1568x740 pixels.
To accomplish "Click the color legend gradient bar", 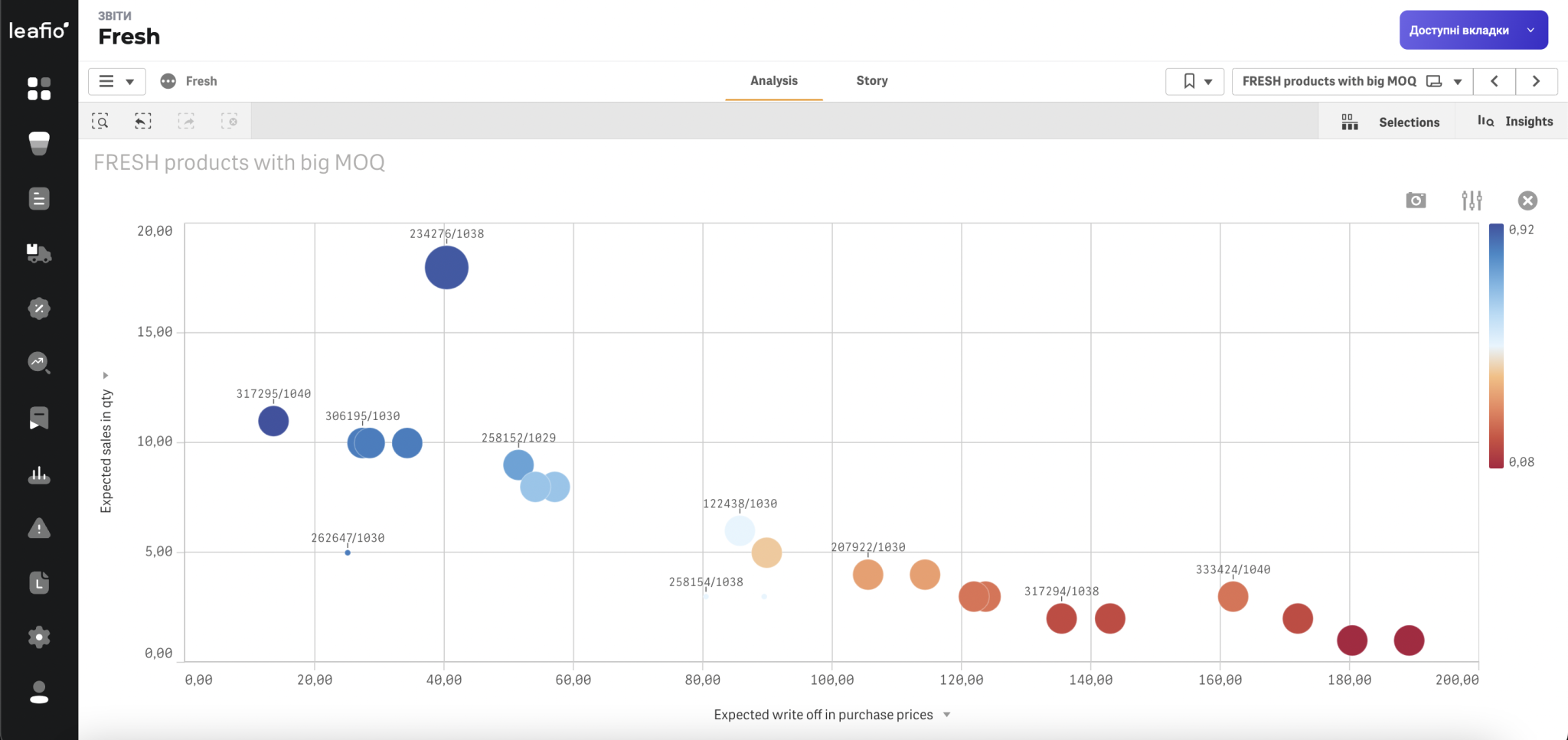I will (1496, 345).
